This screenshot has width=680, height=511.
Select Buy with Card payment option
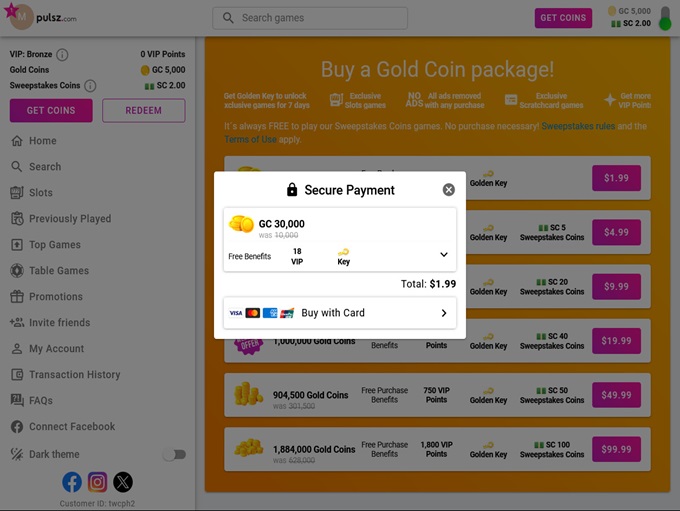339,313
